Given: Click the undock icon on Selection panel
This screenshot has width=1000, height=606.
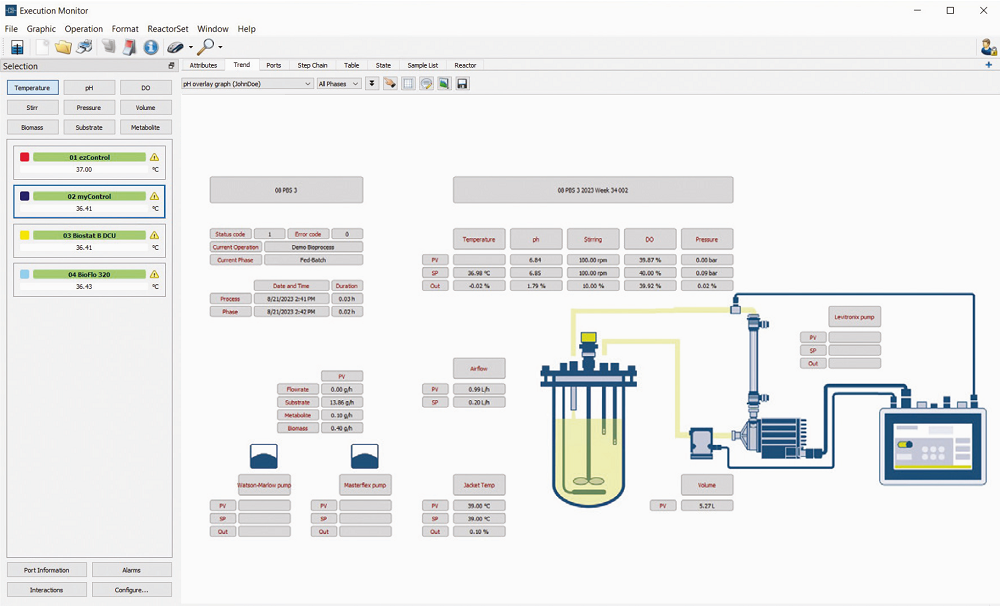Looking at the screenshot, I should (x=171, y=66).
